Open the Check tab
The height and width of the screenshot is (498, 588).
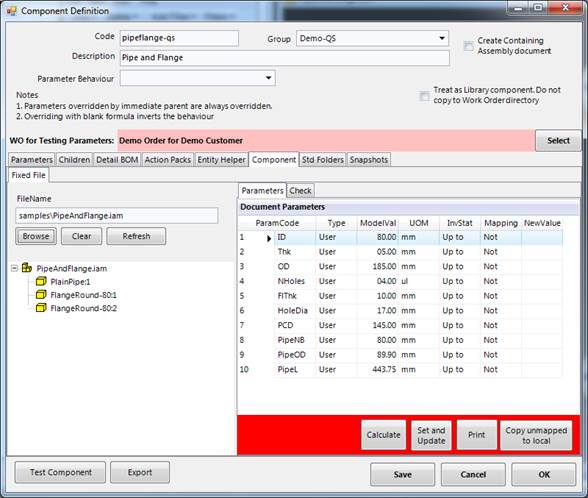coord(300,190)
